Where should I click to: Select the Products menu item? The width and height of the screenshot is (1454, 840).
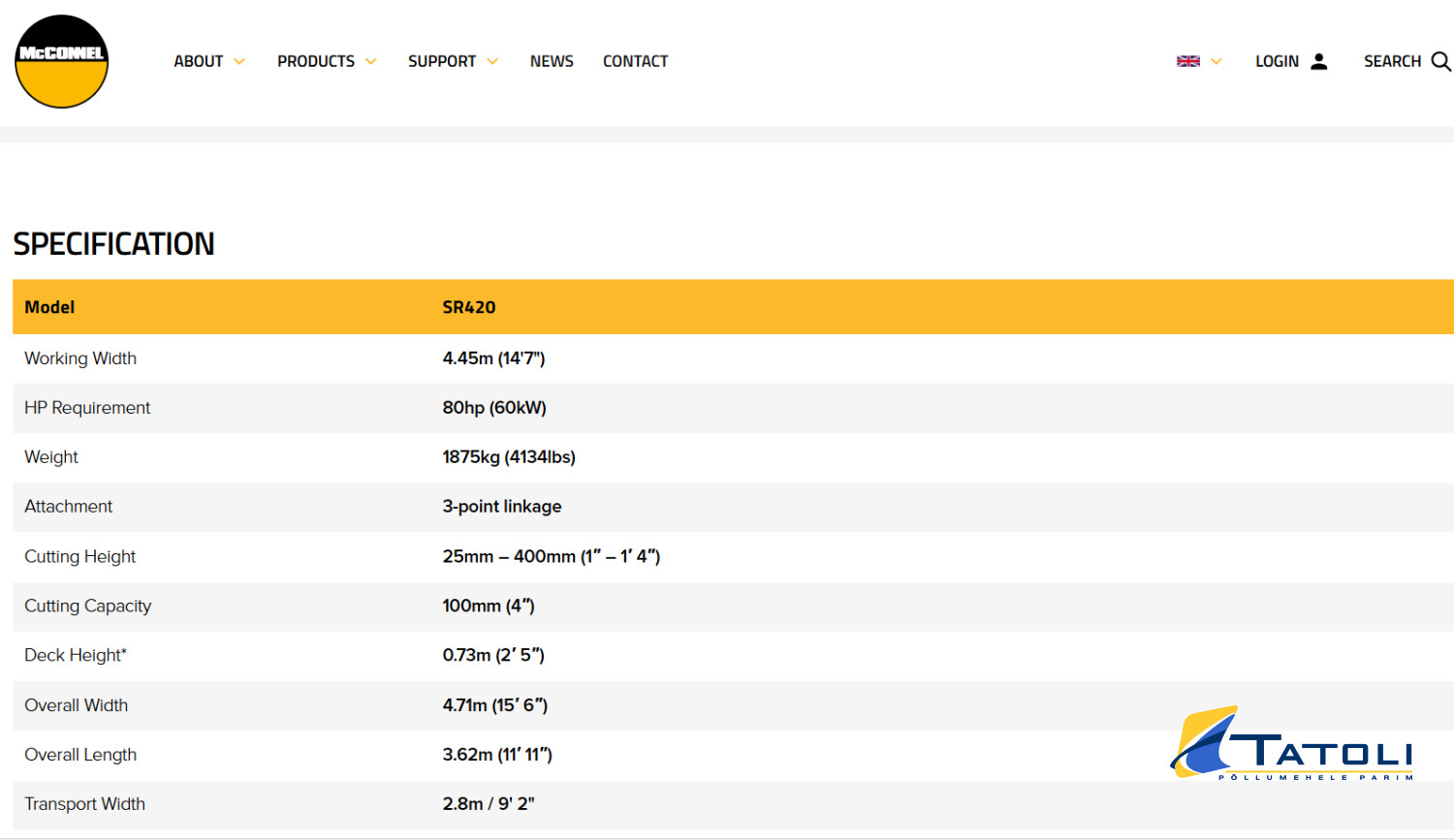[316, 61]
